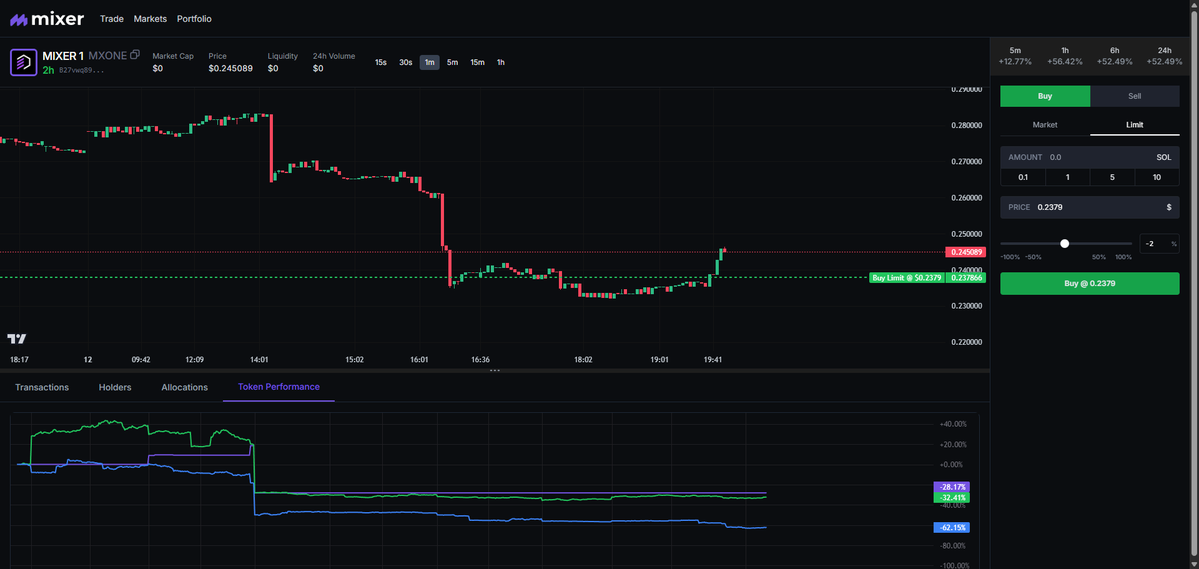Set amount to 1 SOL

coord(1067,177)
